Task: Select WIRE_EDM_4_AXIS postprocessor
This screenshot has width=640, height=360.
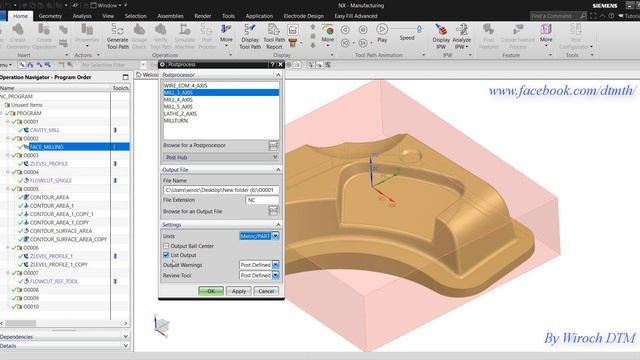Action: point(185,85)
